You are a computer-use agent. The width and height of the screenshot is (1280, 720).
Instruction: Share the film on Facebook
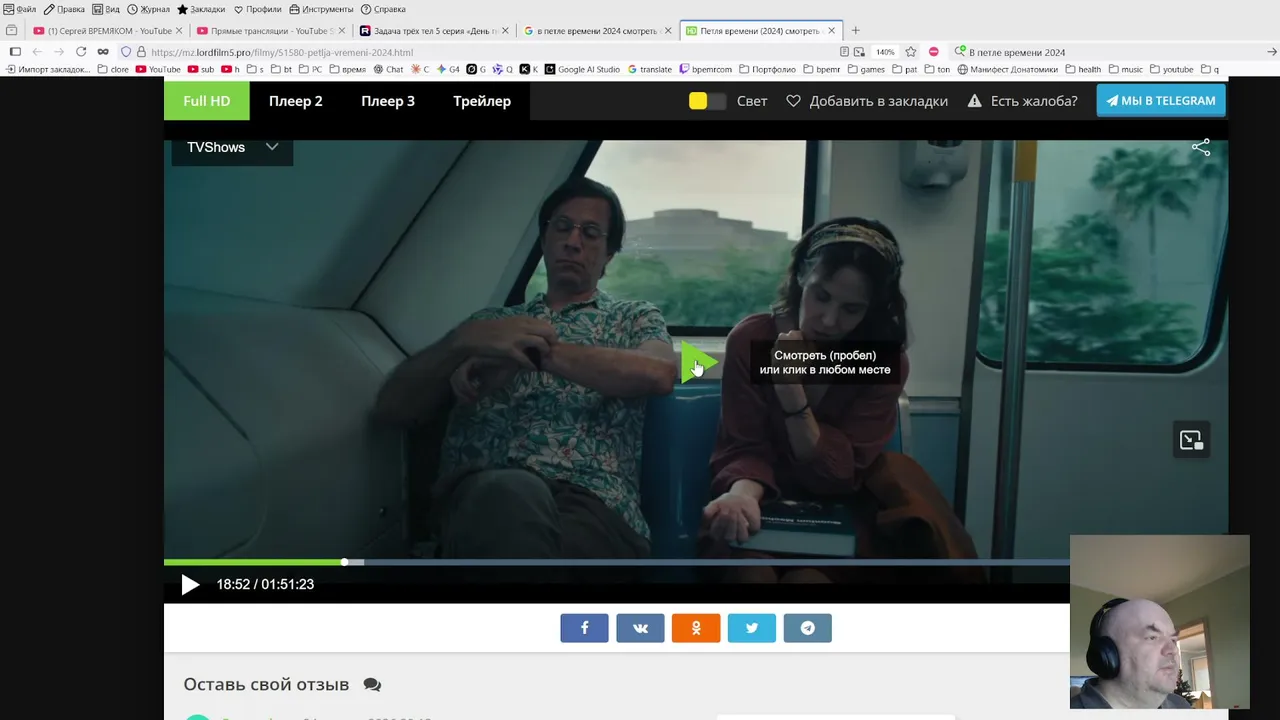click(585, 628)
